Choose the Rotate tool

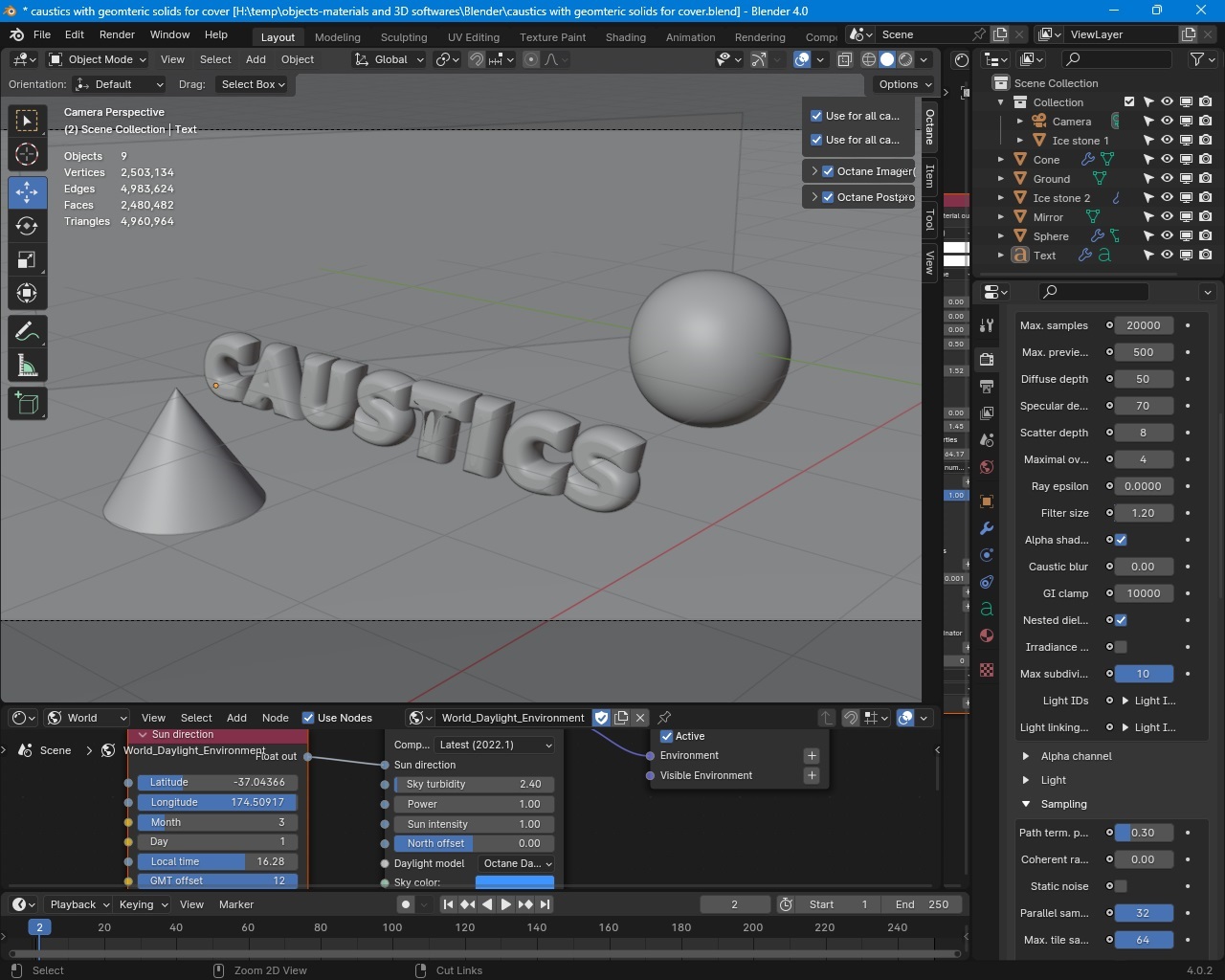[27, 226]
